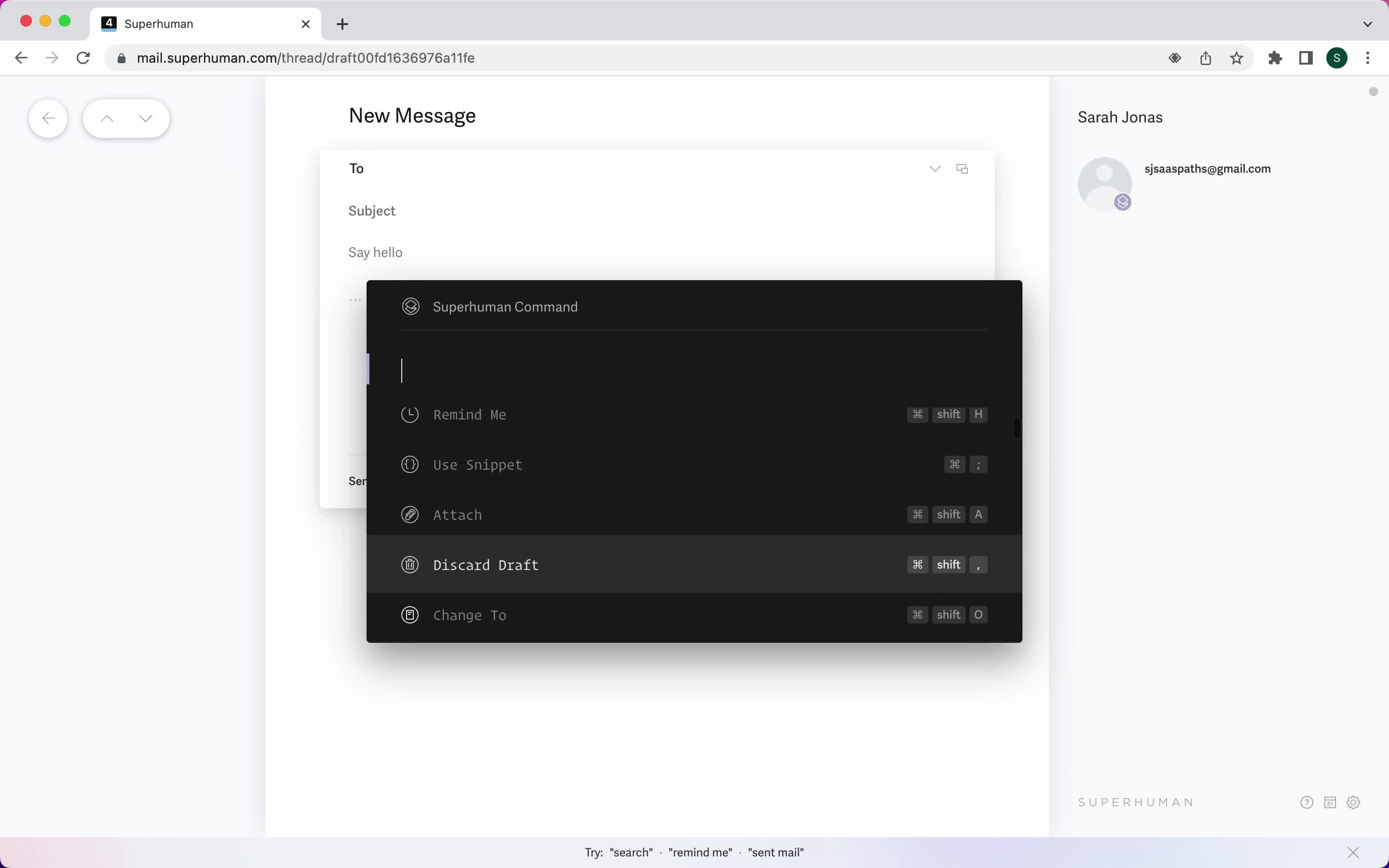The image size is (1389, 868).
Task: Close the Superhuman browser tab
Action: 306,24
